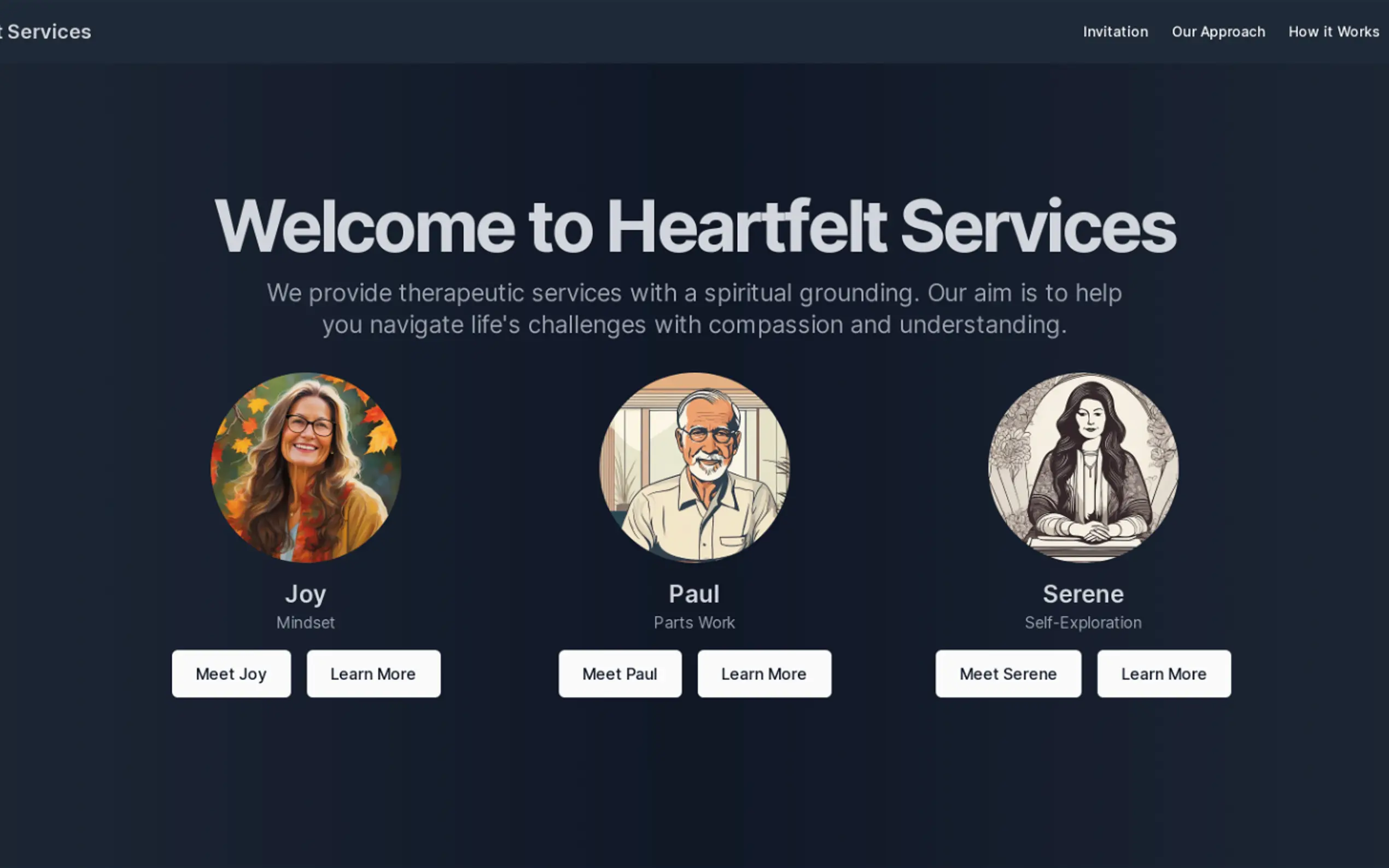This screenshot has height=868, width=1389.
Task: Click the Heartfelt Services site logo text
Action: tap(45, 32)
